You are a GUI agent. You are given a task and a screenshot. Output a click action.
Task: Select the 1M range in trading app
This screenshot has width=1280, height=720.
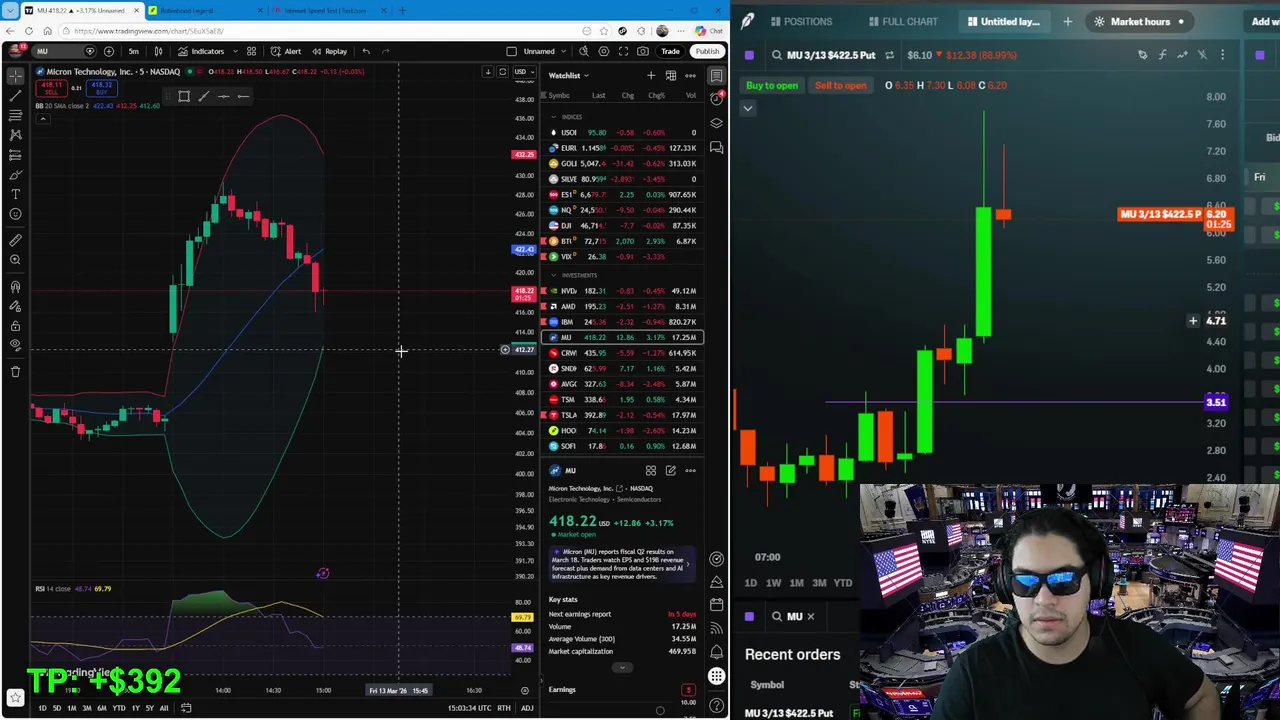pos(796,583)
